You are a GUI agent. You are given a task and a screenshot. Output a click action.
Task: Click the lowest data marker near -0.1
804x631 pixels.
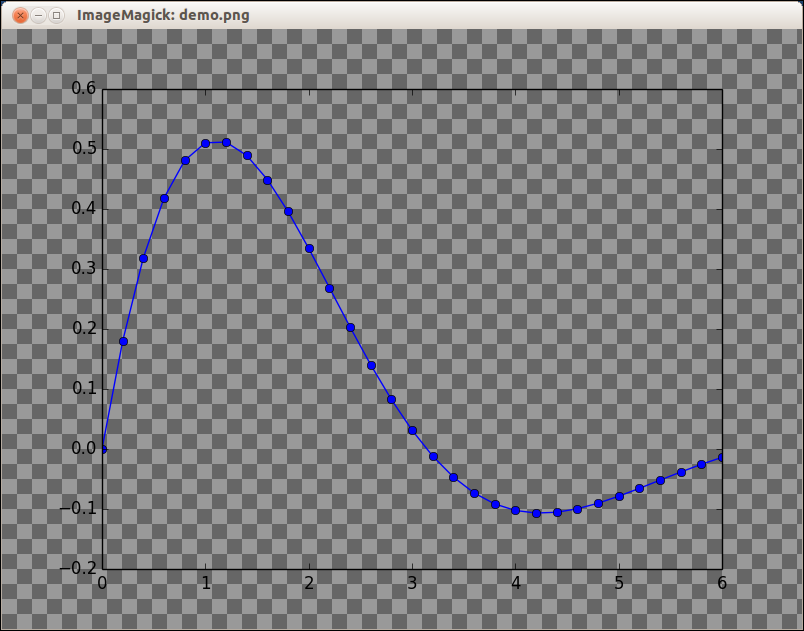click(x=536, y=513)
